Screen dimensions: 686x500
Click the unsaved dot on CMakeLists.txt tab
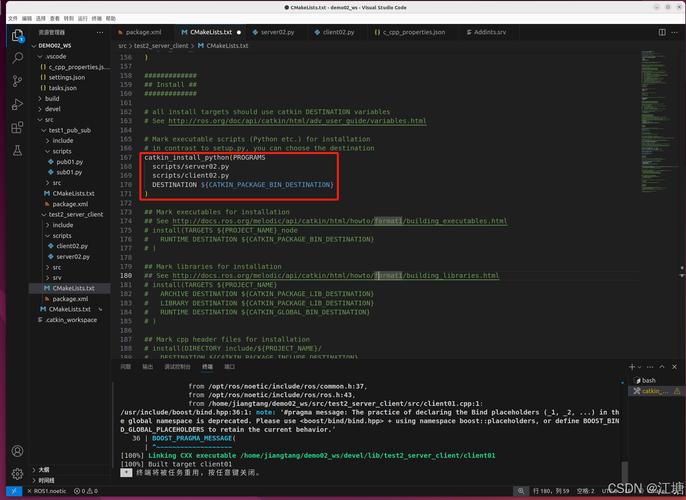pos(239,32)
